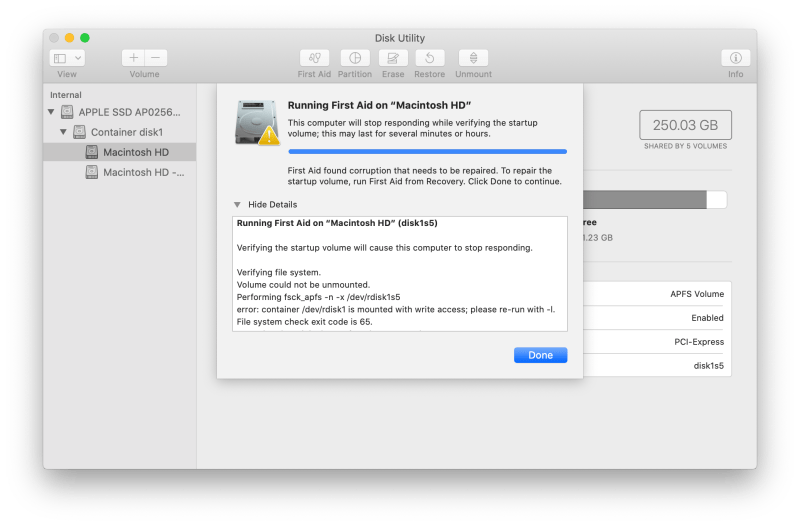
Task: Click the 250.03 GB capacity box
Action: coord(685,125)
